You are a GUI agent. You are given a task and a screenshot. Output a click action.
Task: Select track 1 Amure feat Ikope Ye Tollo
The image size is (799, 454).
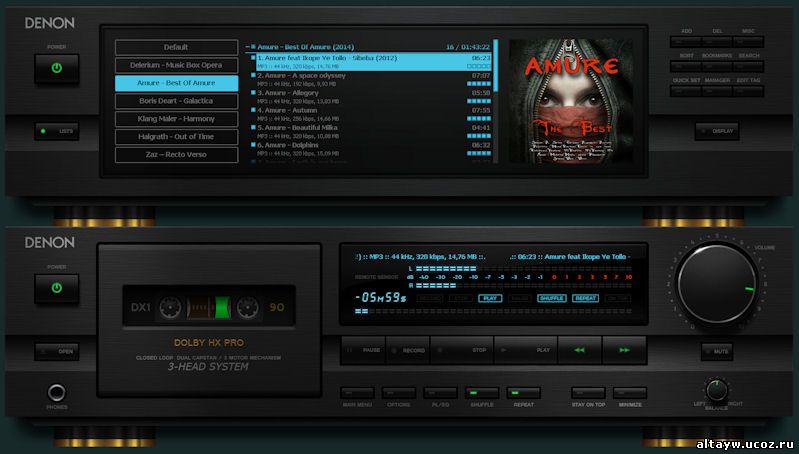(374, 62)
